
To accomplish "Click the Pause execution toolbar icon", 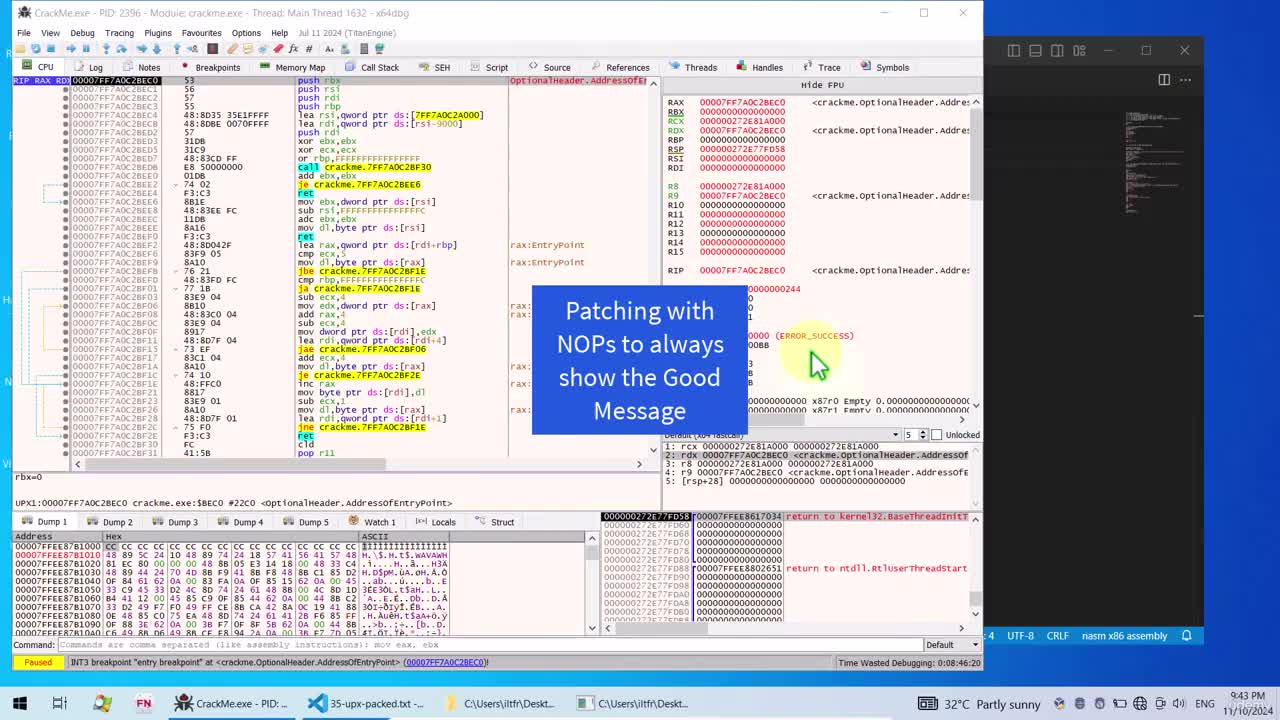I will (86, 48).
